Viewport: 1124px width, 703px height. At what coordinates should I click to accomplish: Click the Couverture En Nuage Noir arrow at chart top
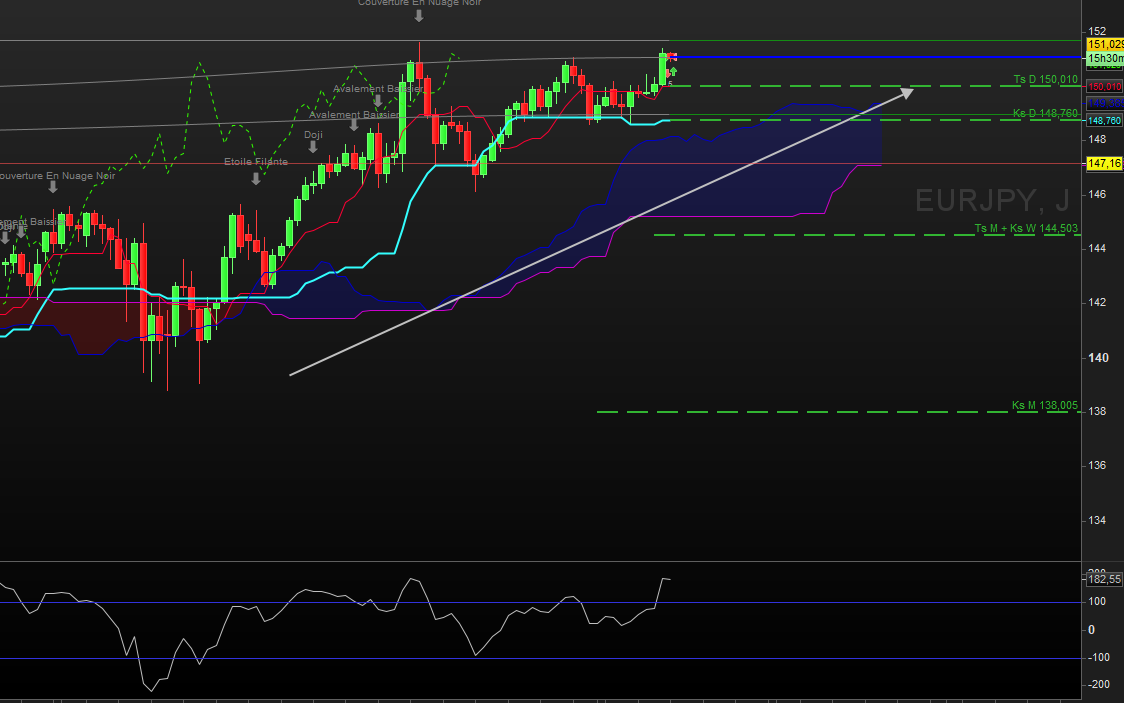coord(418,16)
